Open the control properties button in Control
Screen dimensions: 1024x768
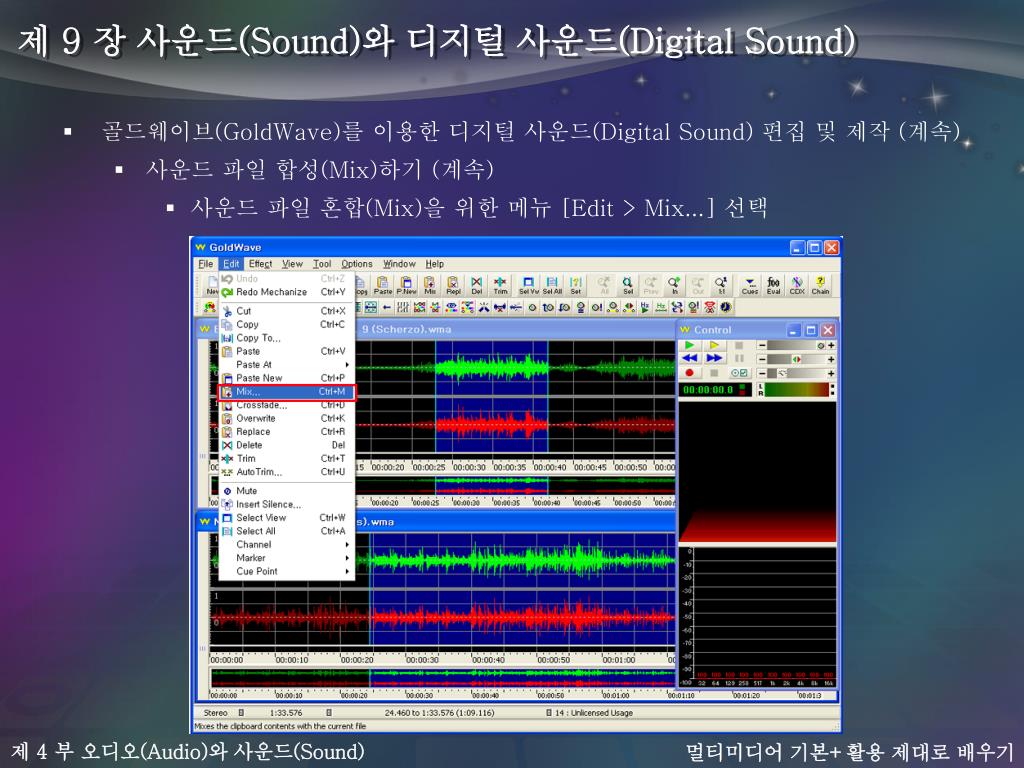point(739,373)
